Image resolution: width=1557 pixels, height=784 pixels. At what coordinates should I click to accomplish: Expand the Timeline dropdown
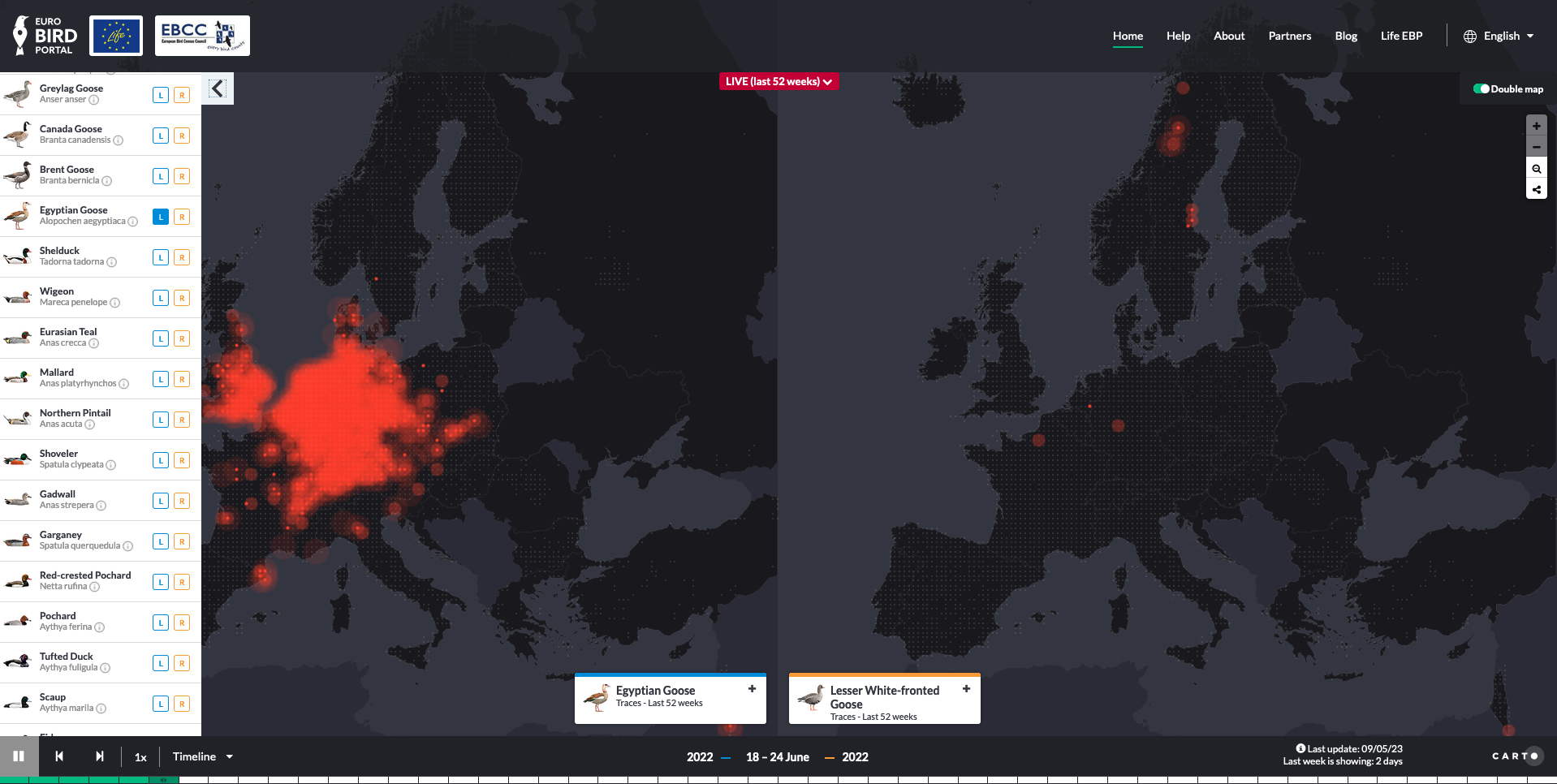203,756
